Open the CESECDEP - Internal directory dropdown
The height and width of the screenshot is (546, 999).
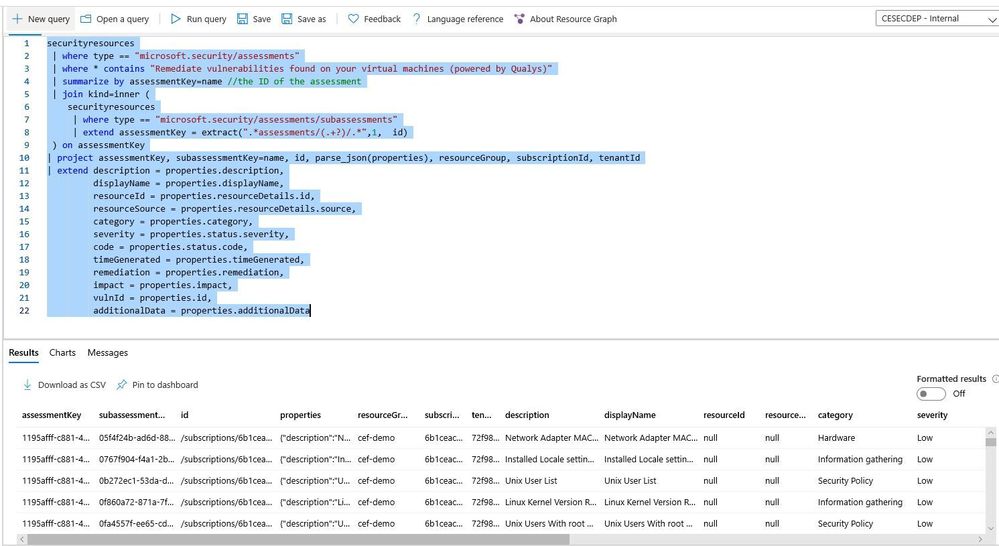tap(937, 18)
